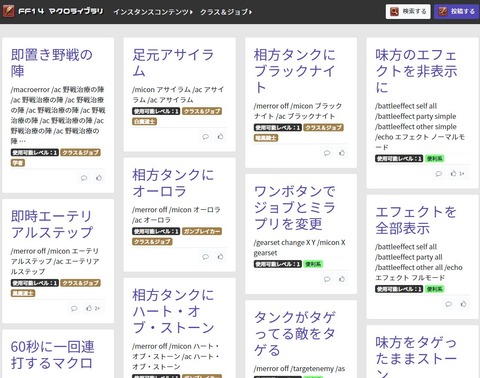Open the 味方のエフェクトを非表示に macro

click(x=416, y=71)
